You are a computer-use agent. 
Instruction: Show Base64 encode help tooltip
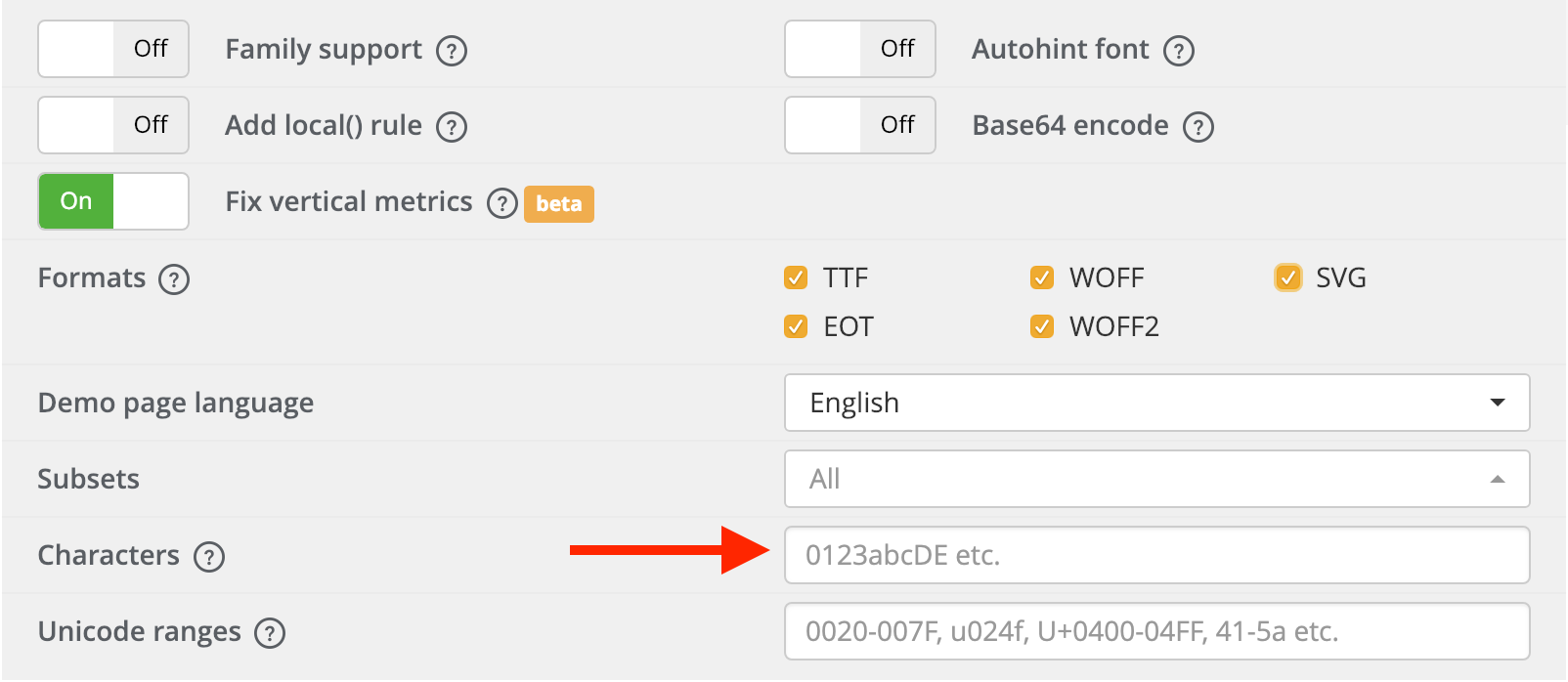[x=1198, y=127]
